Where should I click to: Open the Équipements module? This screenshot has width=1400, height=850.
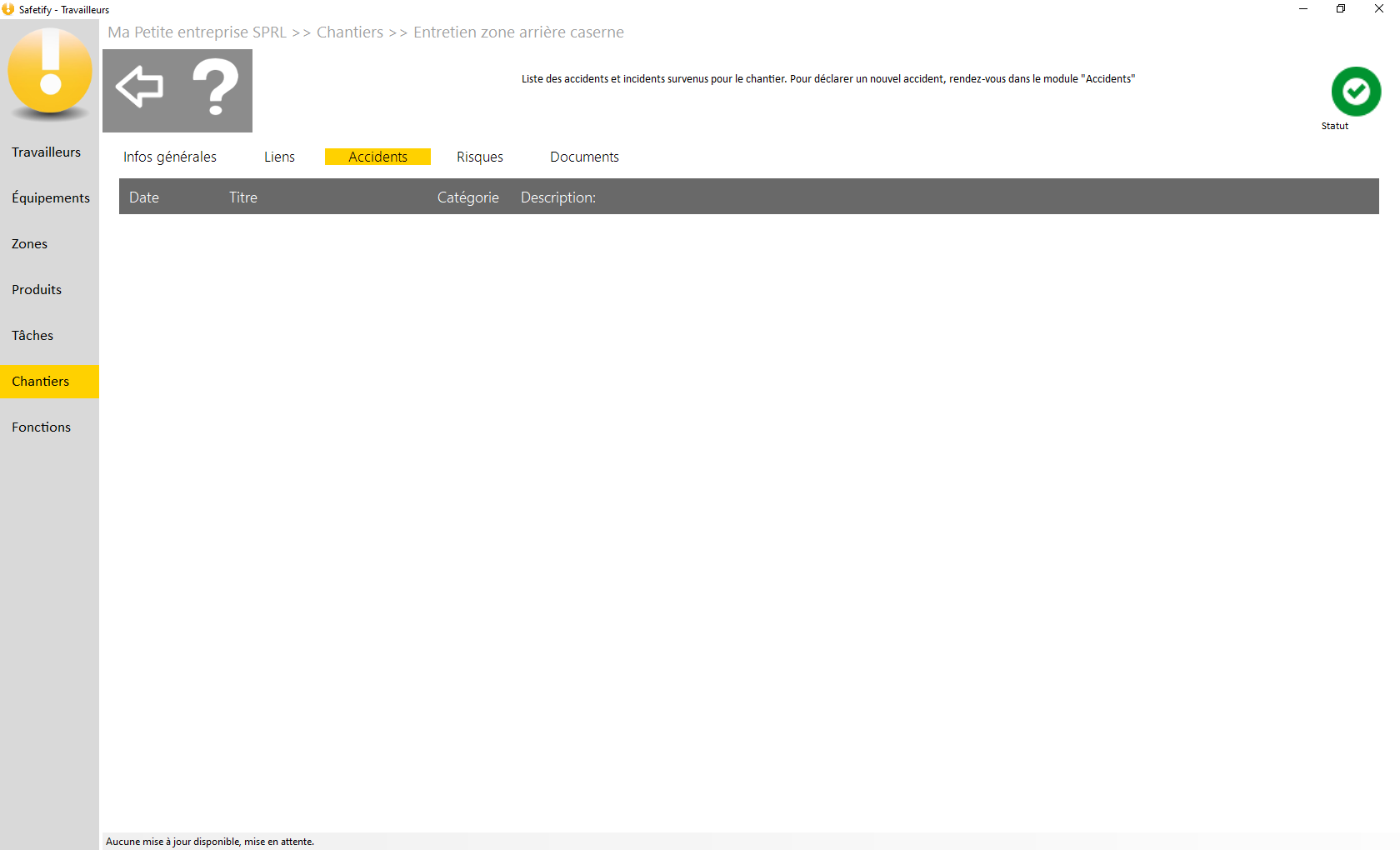click(51, 198)
